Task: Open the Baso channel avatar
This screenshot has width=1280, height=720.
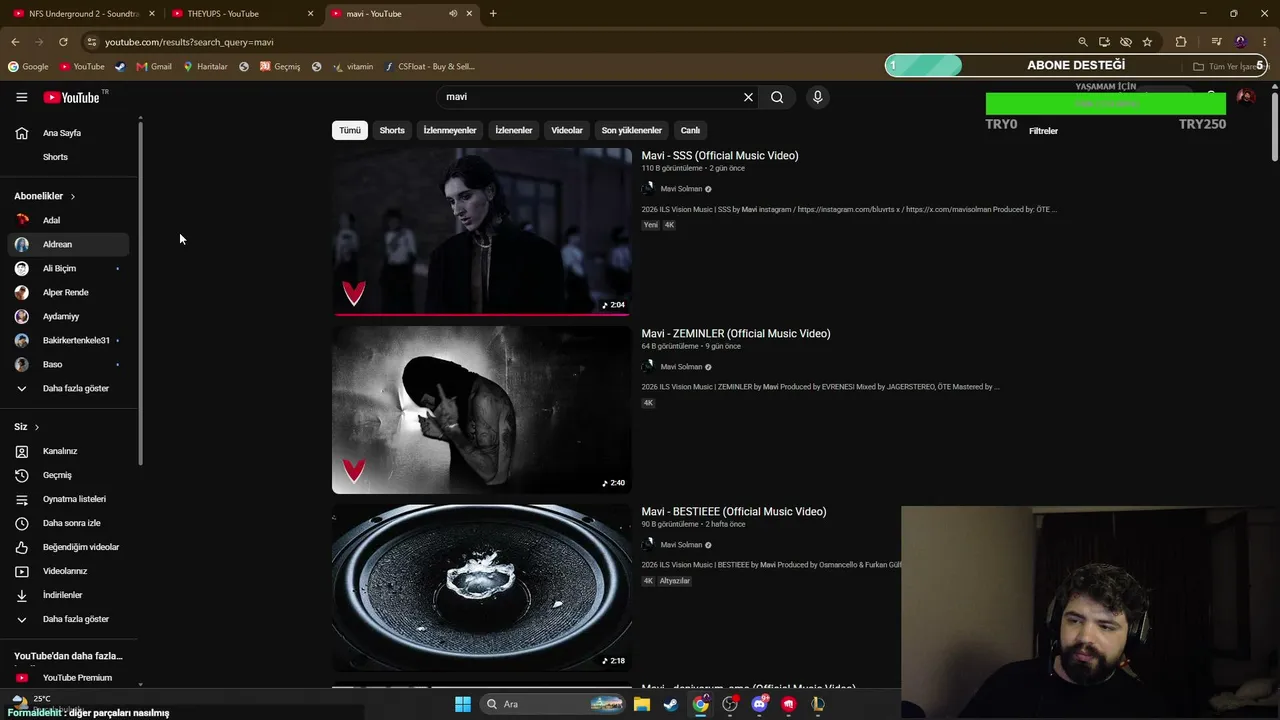Action: pos(22,364)
